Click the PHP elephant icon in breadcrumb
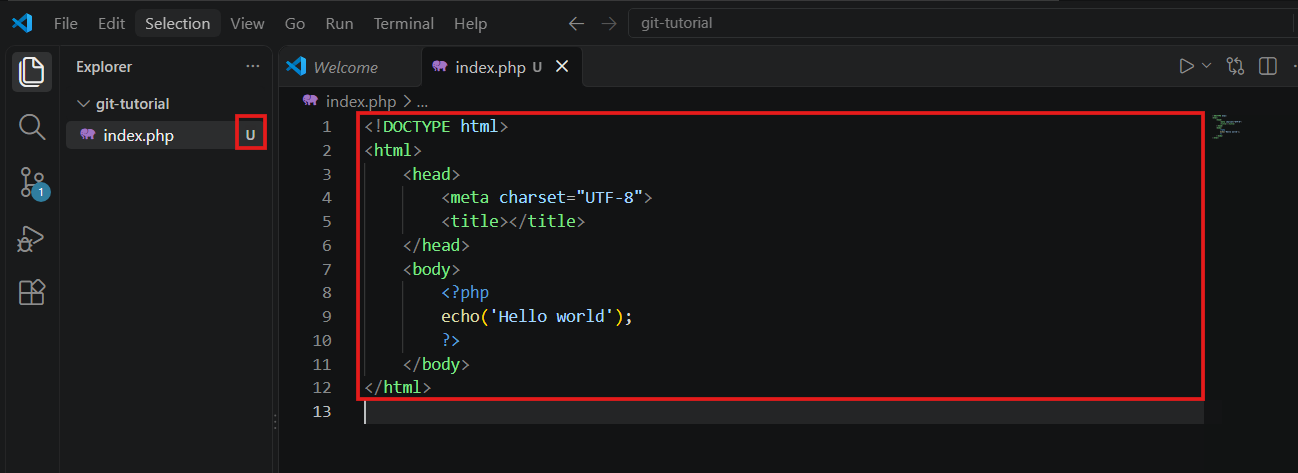 (x=310, y=101)
